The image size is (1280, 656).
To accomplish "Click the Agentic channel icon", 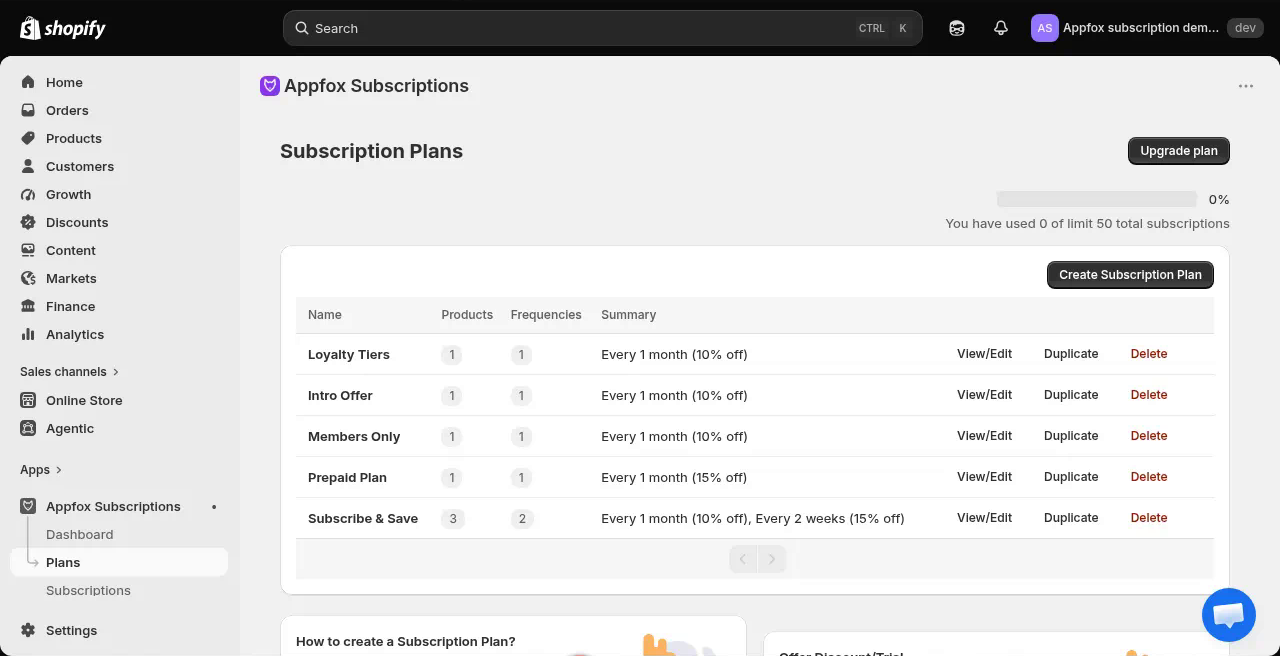I will [x=28, y=428].
